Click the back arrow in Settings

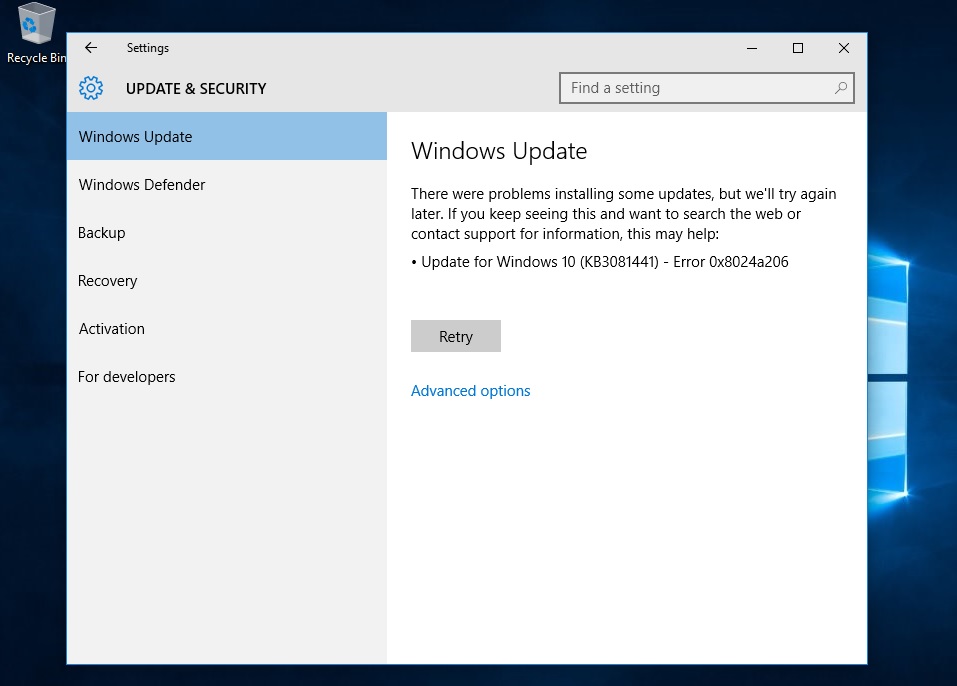pyautogui.click(x=91, y=48)
